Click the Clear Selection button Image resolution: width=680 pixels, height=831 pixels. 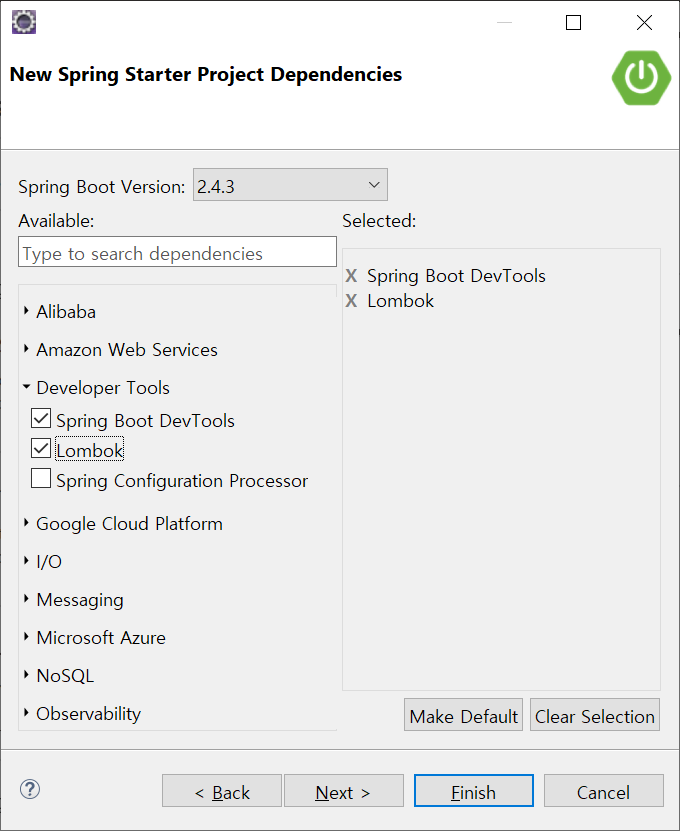click(595, 716)
